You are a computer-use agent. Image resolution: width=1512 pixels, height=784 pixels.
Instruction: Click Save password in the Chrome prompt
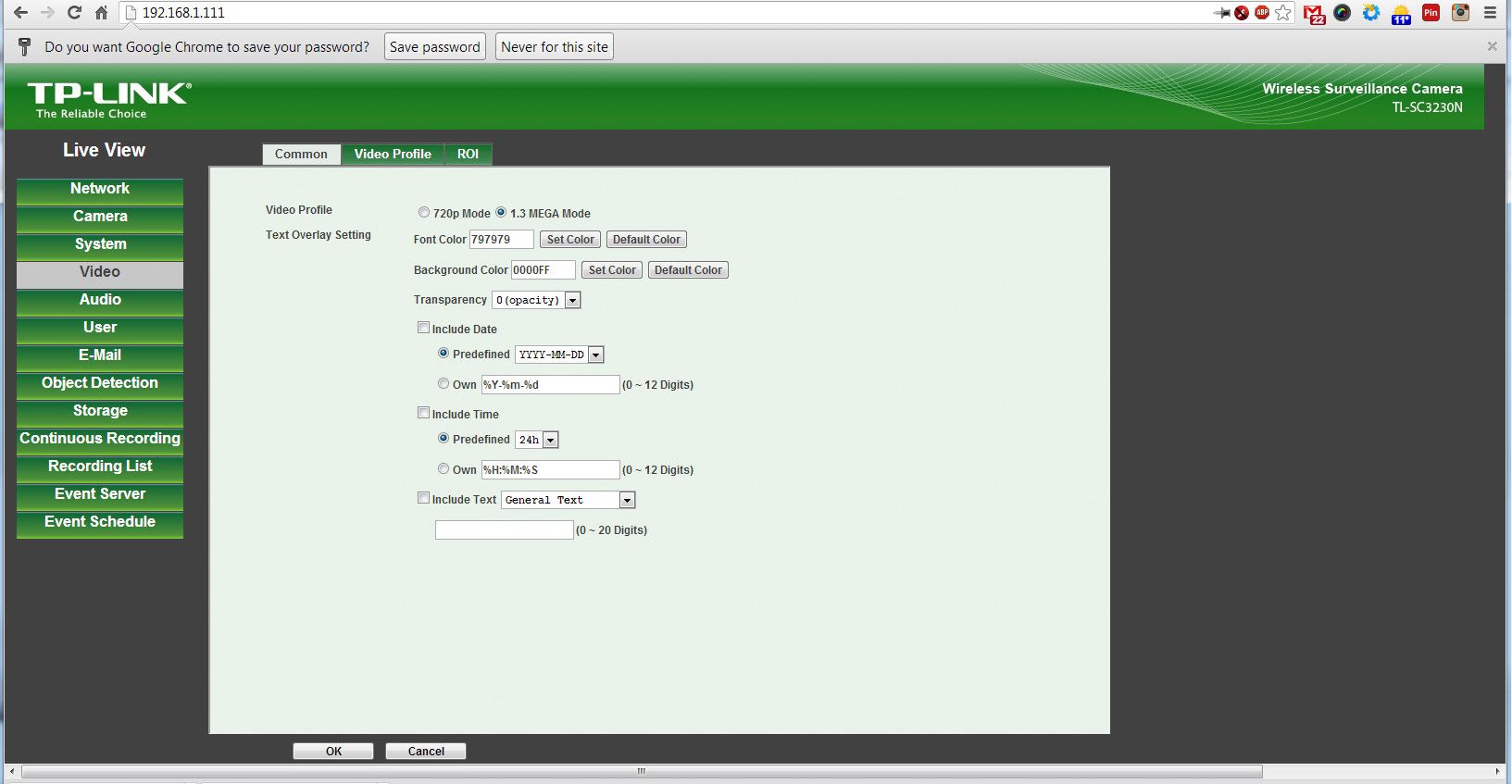pyautogui.click(x=434, y=47)
